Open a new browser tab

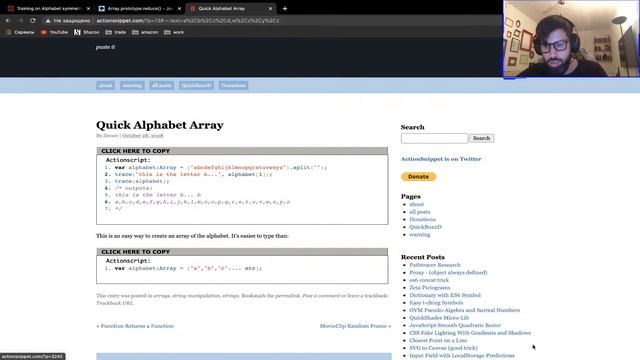285,8
